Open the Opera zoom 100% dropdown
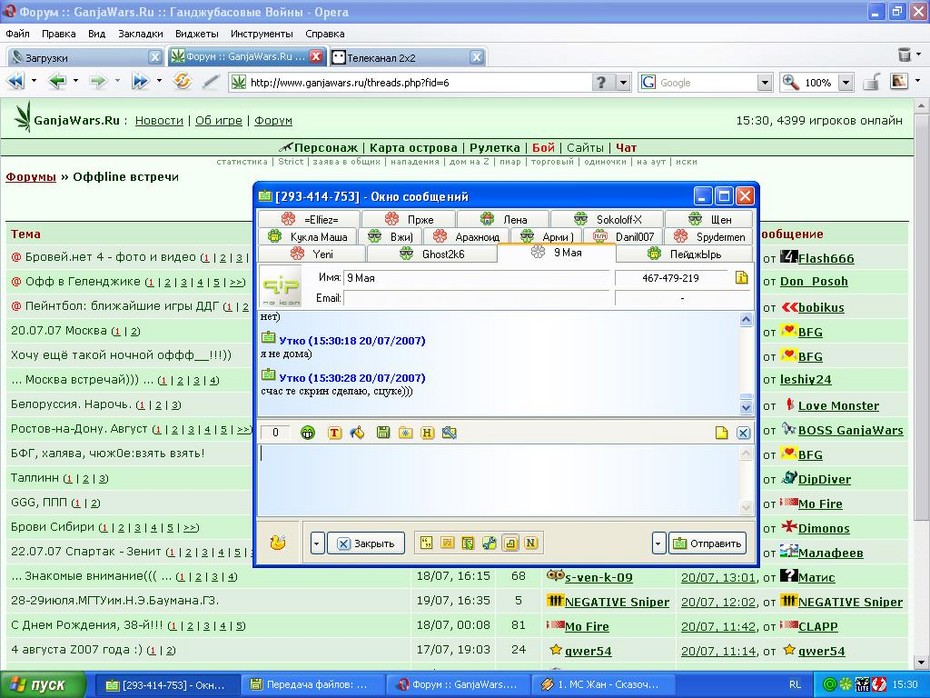 [846, 82]
